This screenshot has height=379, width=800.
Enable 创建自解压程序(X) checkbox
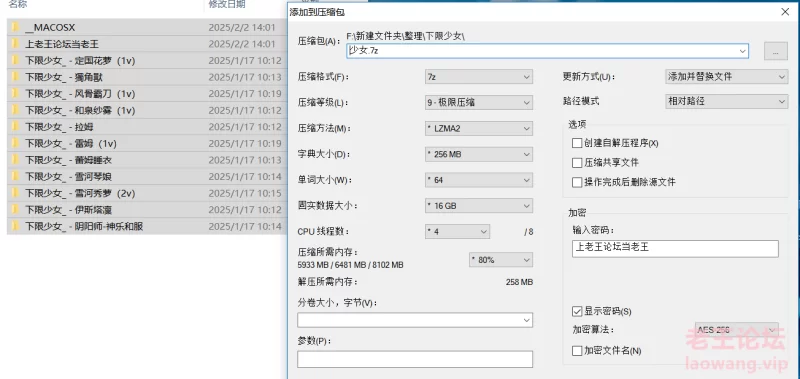577,143
